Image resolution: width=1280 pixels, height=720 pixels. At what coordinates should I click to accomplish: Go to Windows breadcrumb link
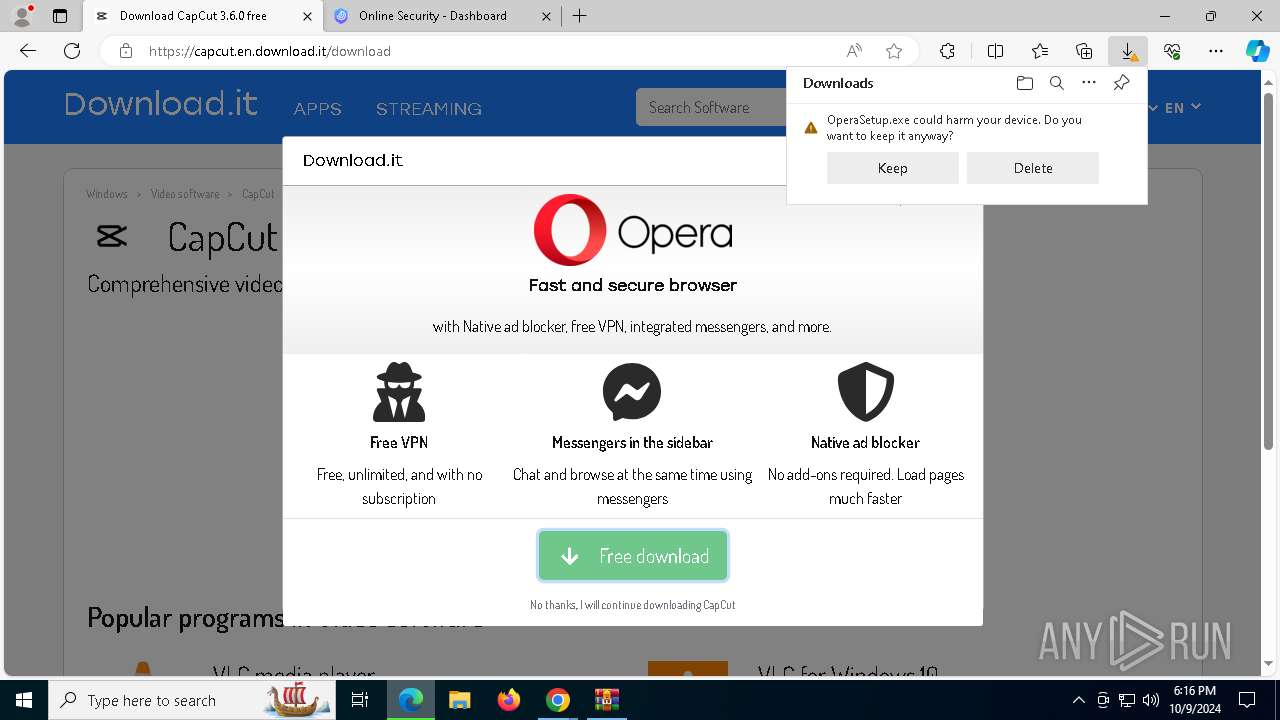tap(107, 194)
